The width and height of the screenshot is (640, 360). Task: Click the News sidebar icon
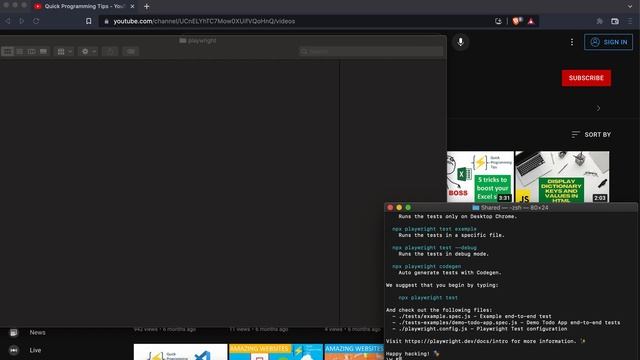point(13,333)
